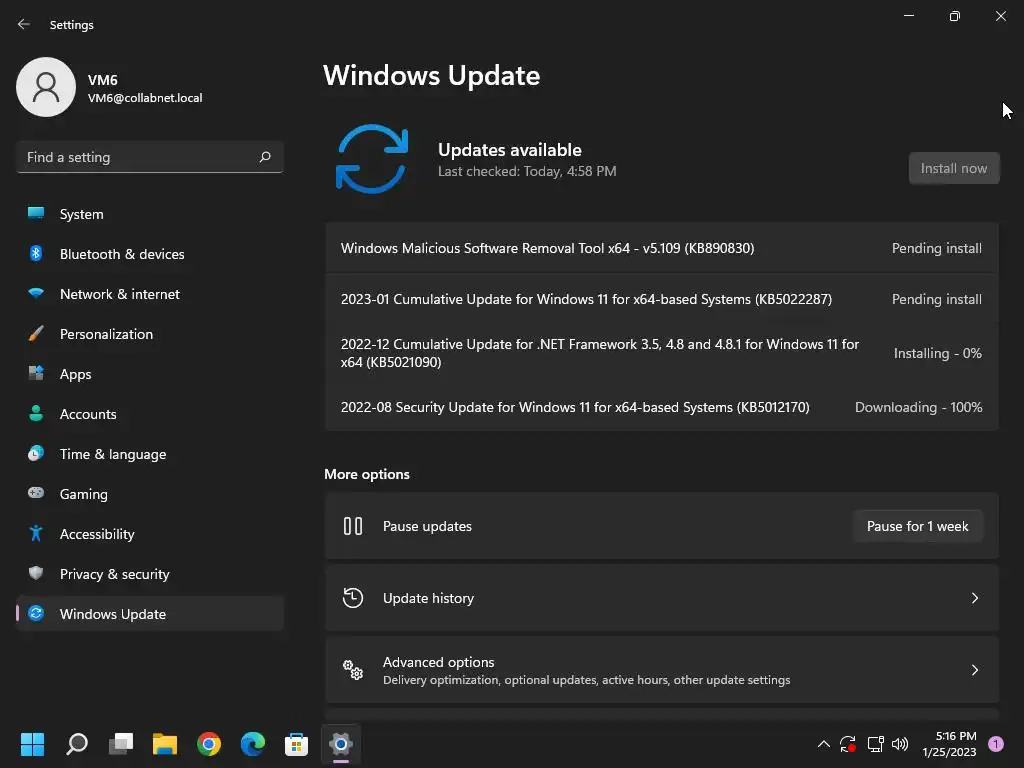Open the notification badge in tray
The image size is (1024, 768).
[996, 744]
